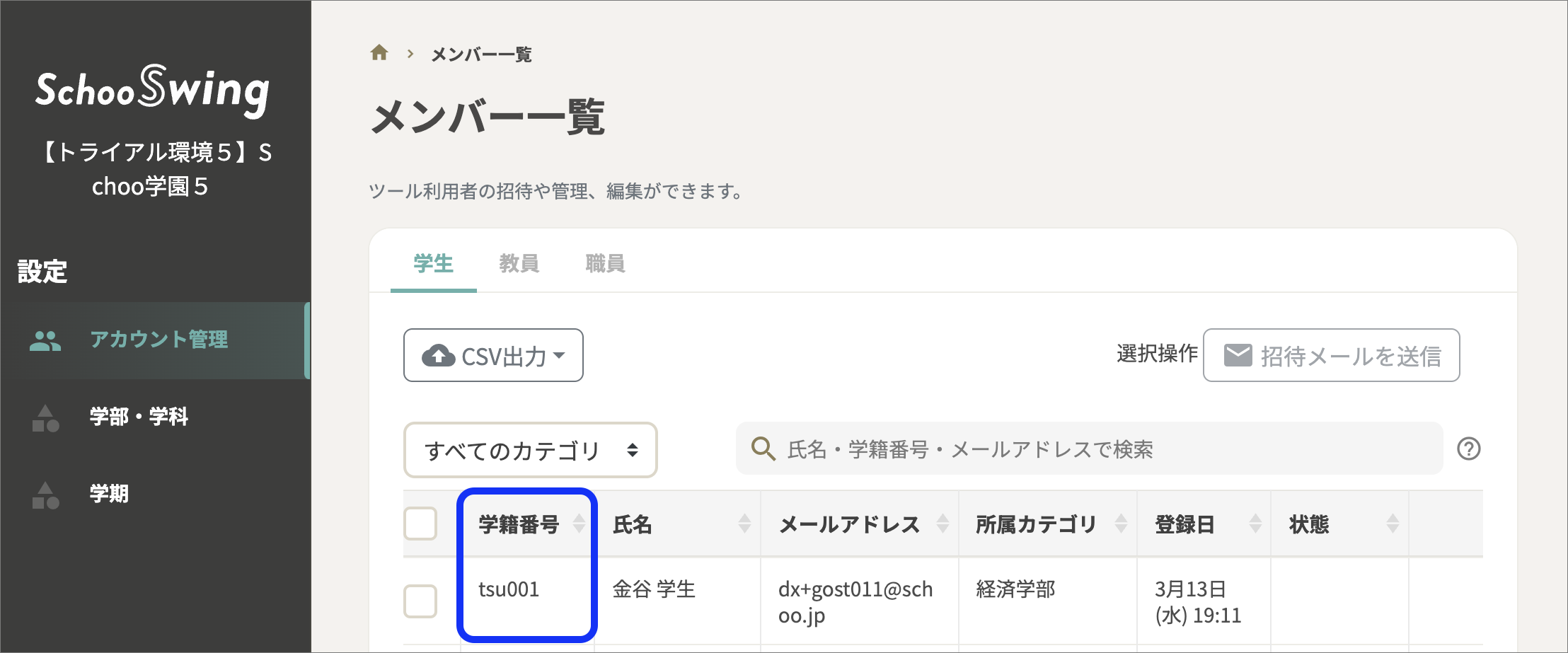Open 学部・学科 in the sidebar

tap(155, 417)
